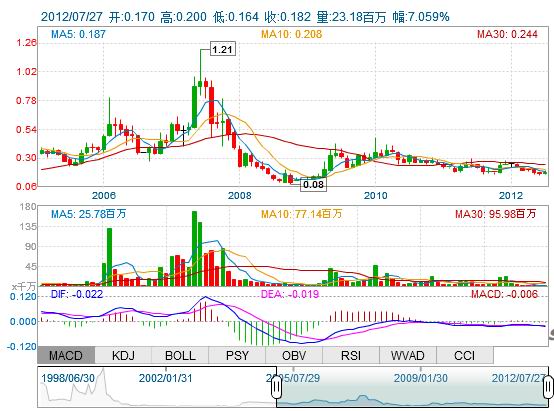
Task: Click the 2008 year axis label
Action: tap(240, 195)
